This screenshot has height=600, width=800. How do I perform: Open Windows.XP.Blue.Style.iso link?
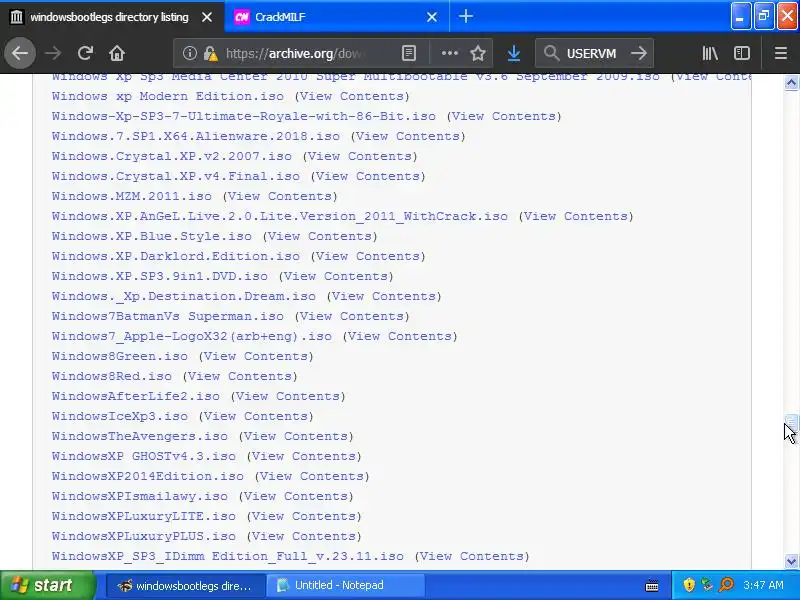152,236
